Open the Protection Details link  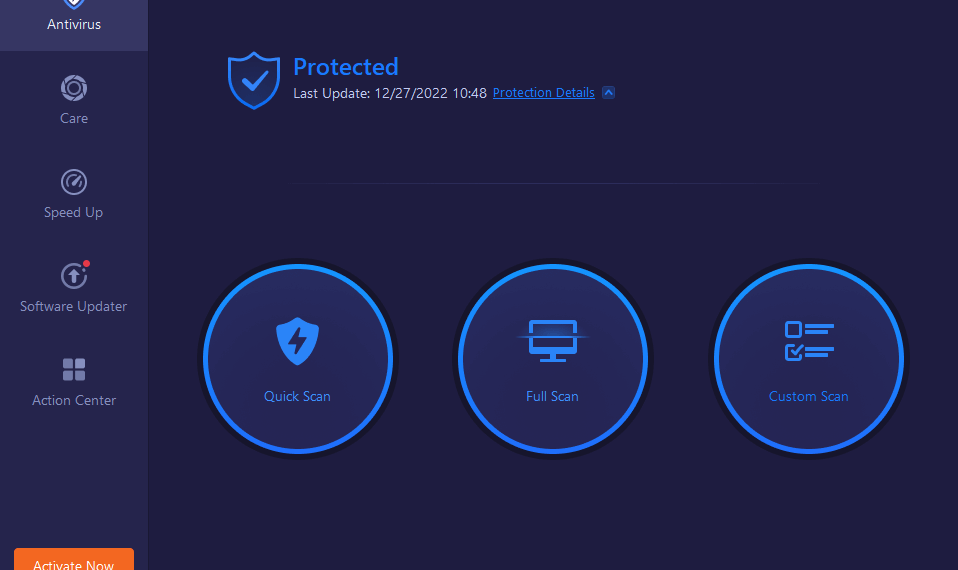click(544, 93)
